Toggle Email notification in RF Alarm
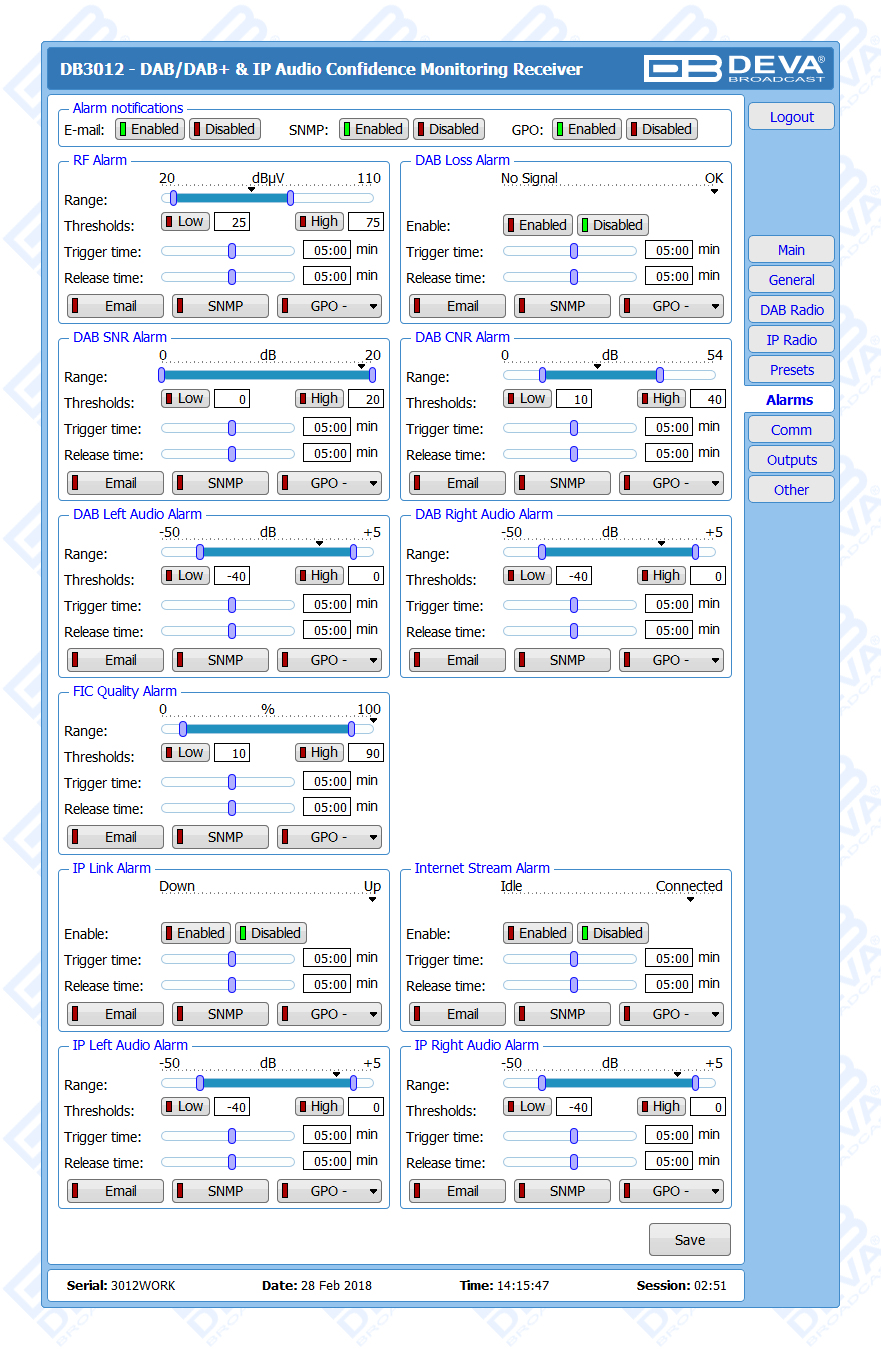 point(115,306)
